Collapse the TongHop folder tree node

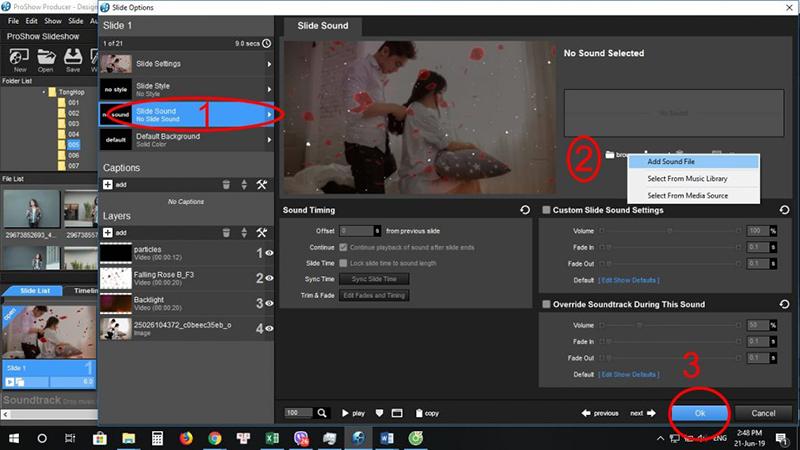(44, 92)
